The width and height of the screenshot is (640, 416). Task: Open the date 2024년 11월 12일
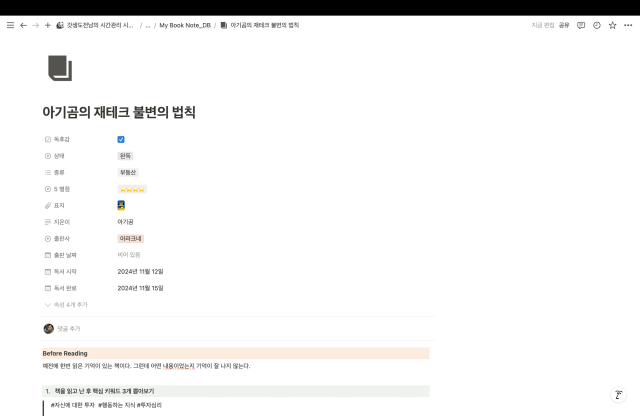(140, 271)
